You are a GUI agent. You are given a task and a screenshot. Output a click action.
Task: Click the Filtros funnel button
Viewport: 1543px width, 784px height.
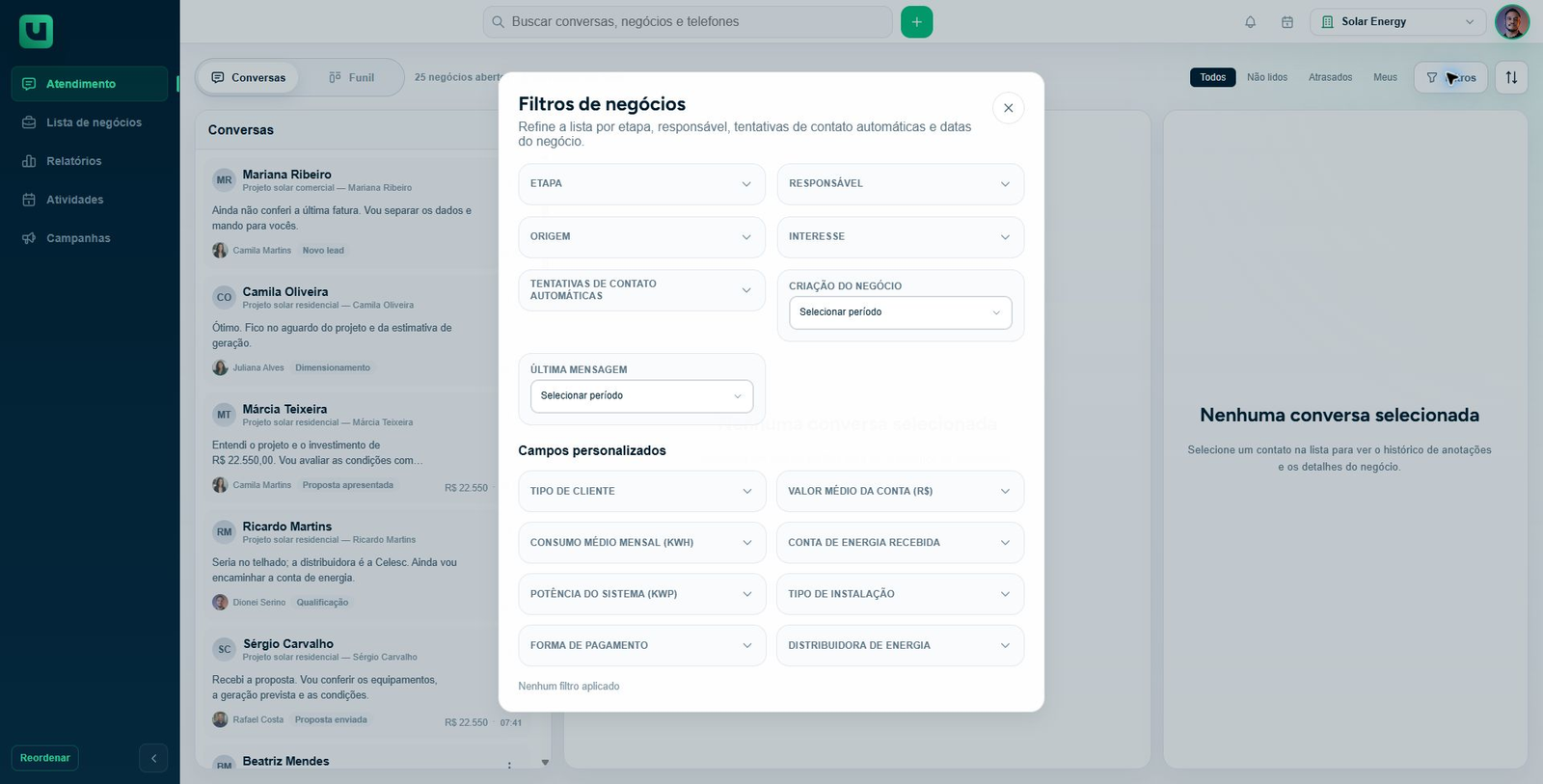click(x=1450, y=77)
